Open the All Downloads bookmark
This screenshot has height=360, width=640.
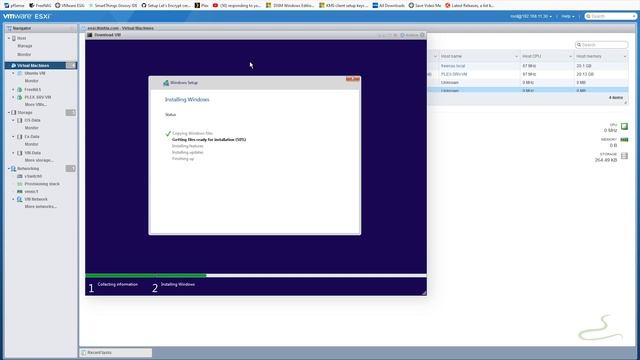point(389,5)
